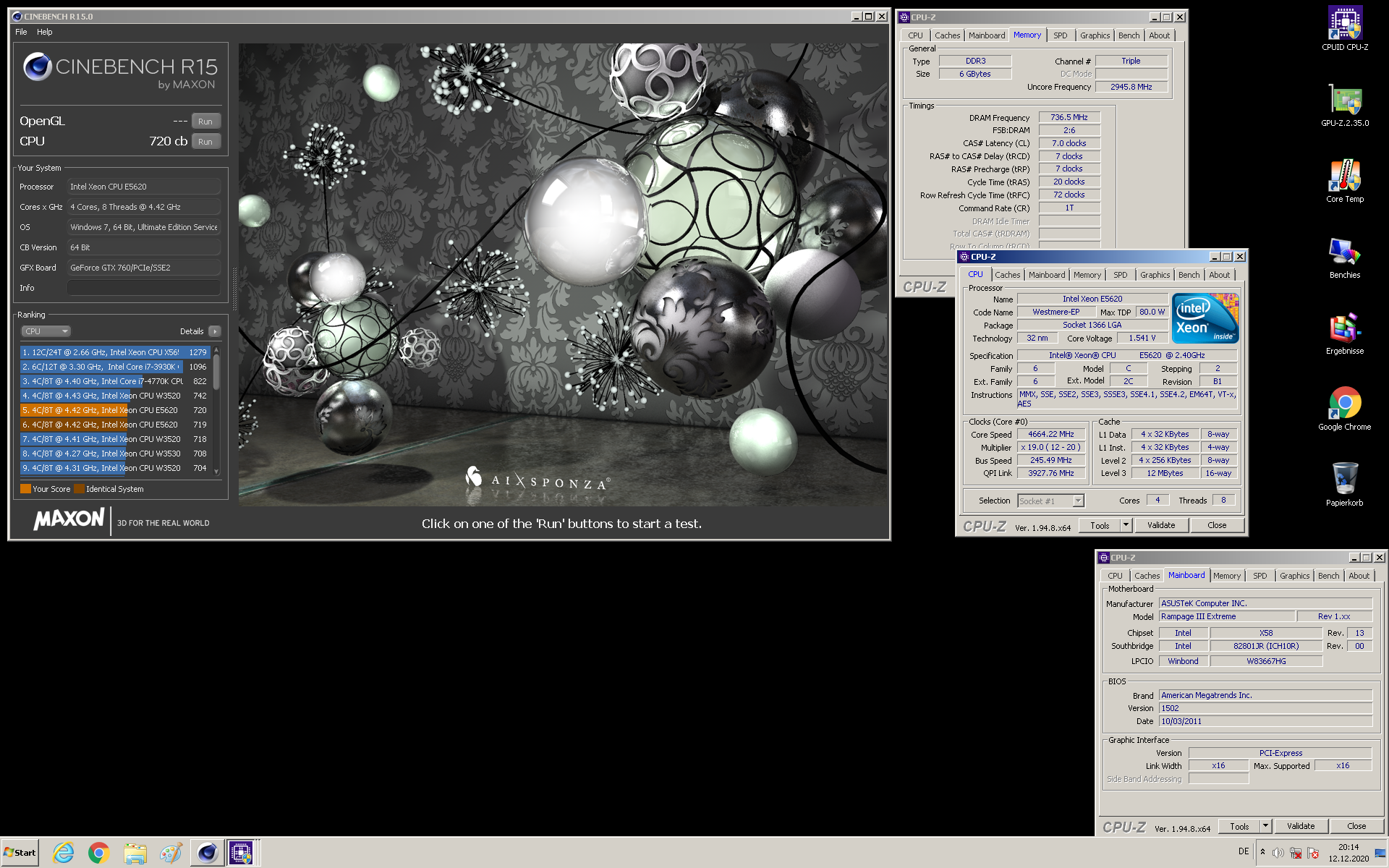Click CPU-Z Memory window title icon

[904, 17]
